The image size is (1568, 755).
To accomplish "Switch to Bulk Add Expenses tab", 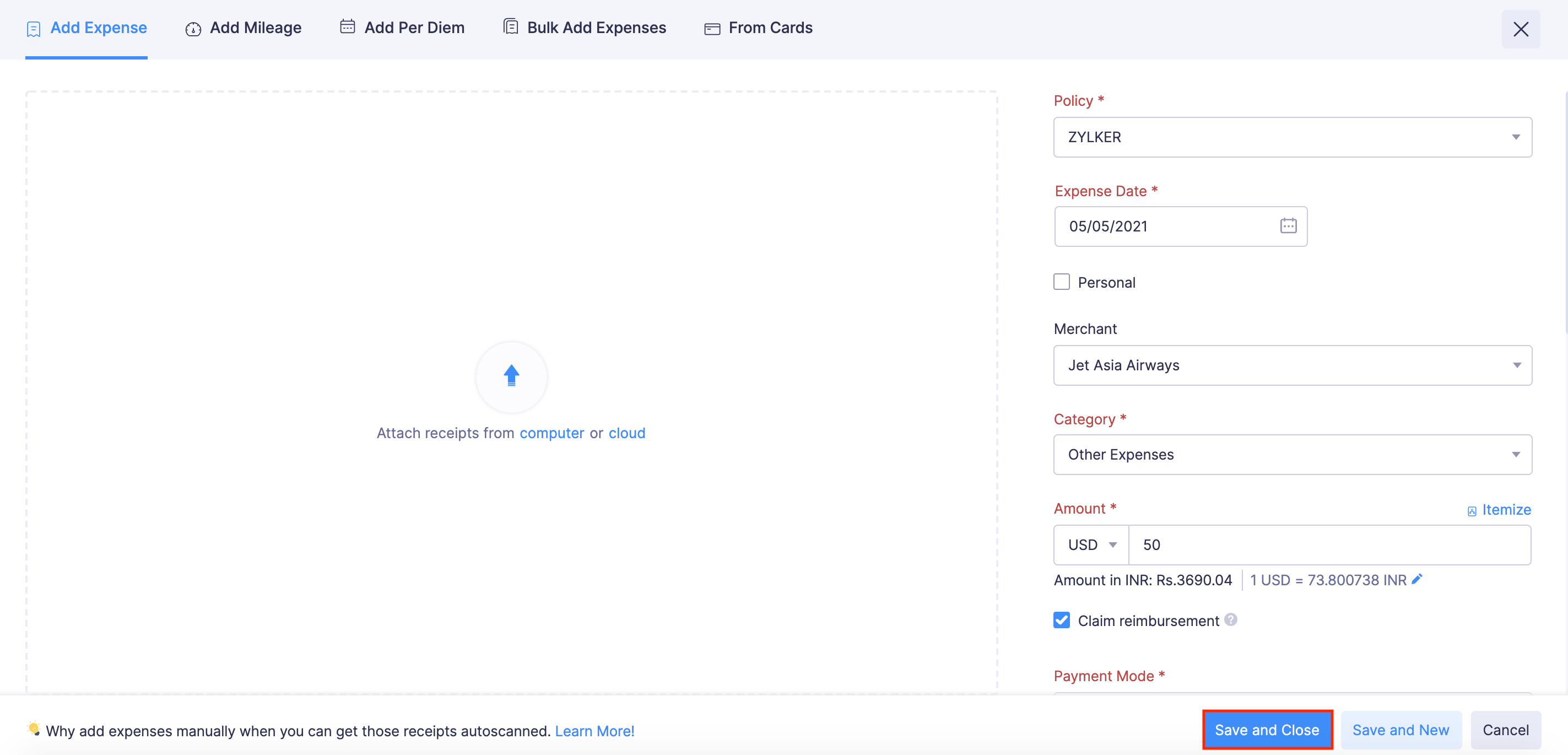I will [x=585, y=28].
